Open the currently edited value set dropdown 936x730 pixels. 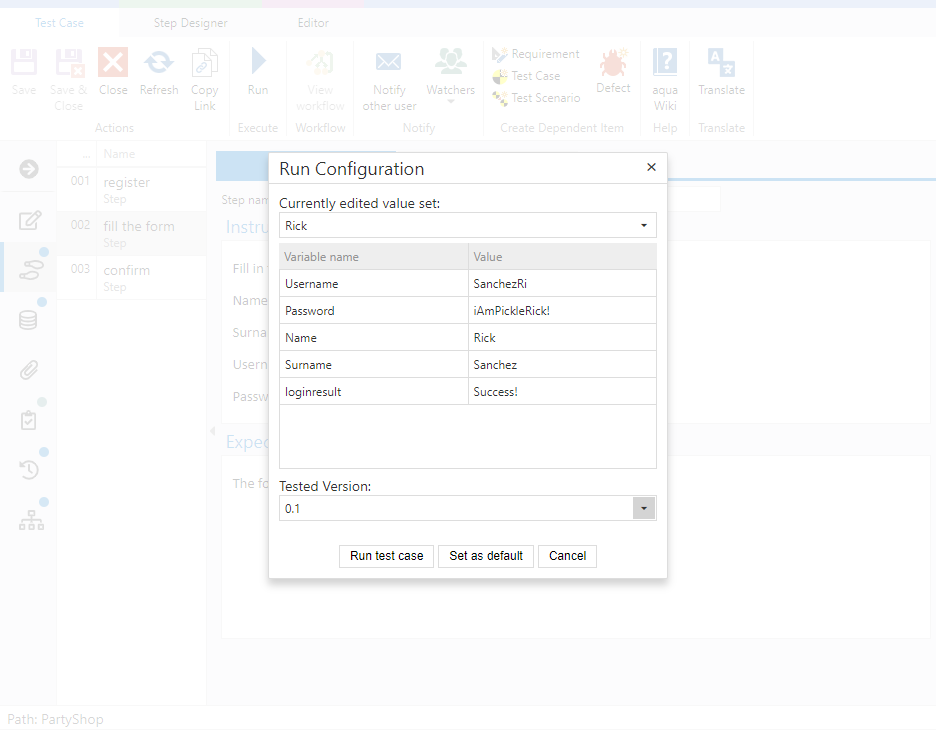(x=644, y=225)
